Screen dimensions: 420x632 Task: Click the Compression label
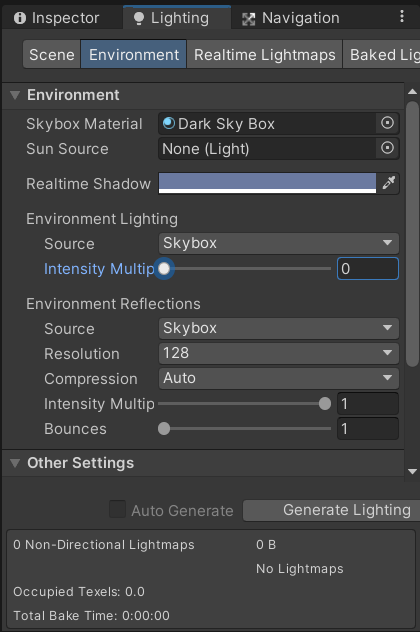click(91, 379)
